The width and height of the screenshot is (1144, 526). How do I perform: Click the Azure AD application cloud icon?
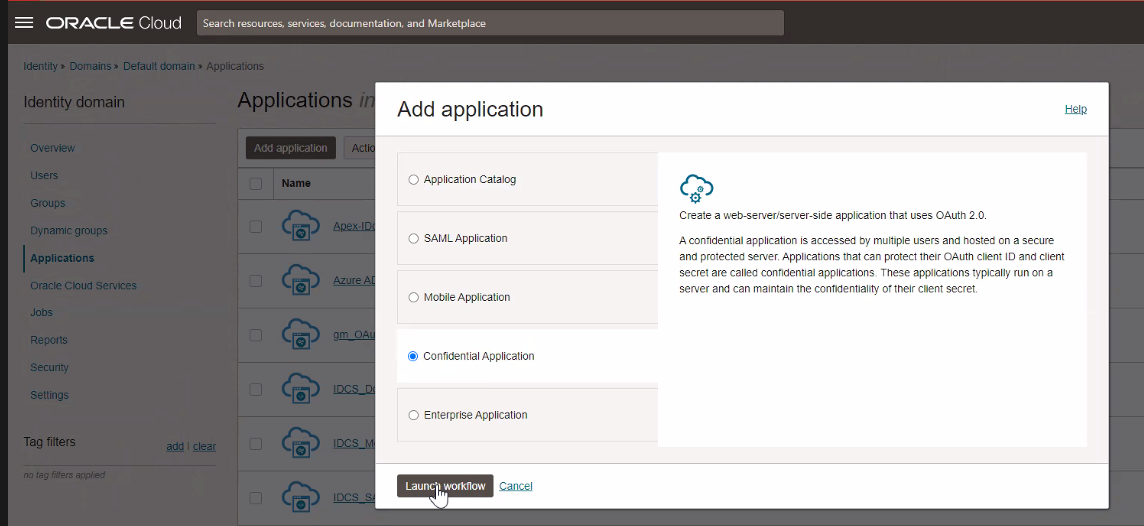301,280
